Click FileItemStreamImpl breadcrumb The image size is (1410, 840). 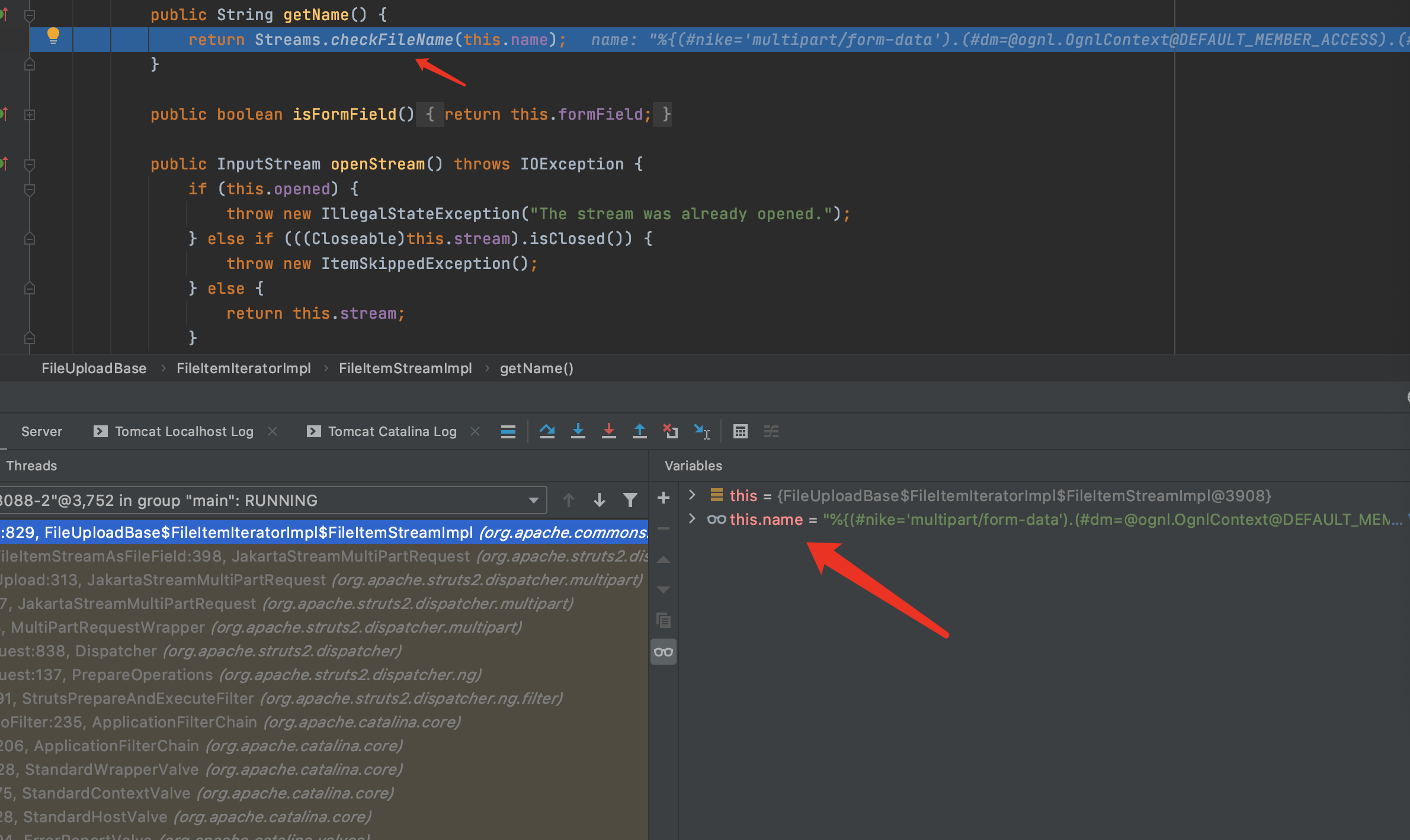(405, 368)
